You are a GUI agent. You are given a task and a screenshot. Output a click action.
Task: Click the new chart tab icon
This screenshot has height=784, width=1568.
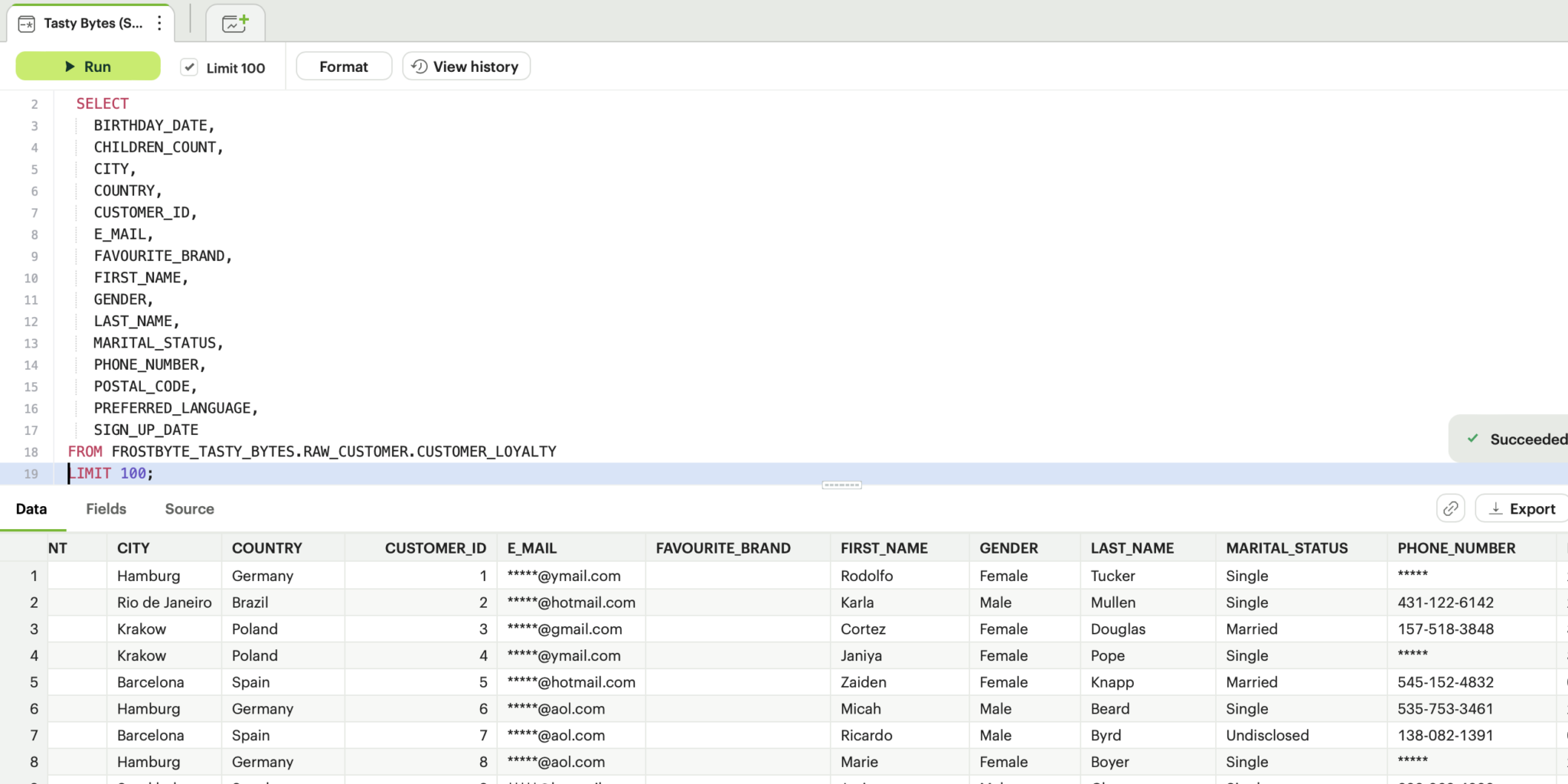pos(235,23)
